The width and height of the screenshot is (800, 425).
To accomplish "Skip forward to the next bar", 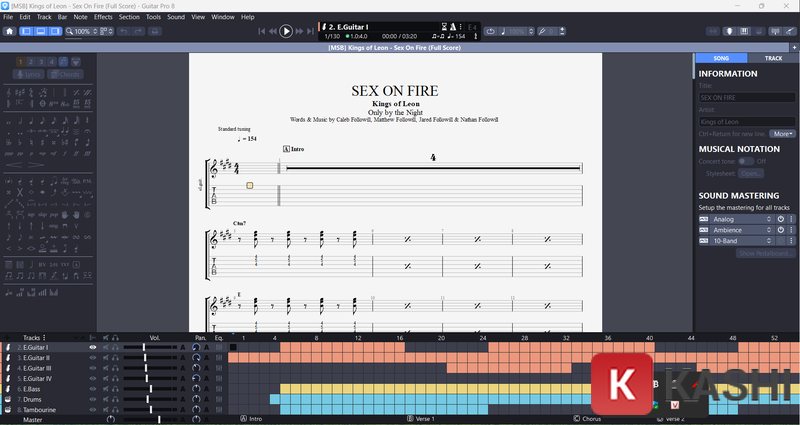I will click(299, 31).
